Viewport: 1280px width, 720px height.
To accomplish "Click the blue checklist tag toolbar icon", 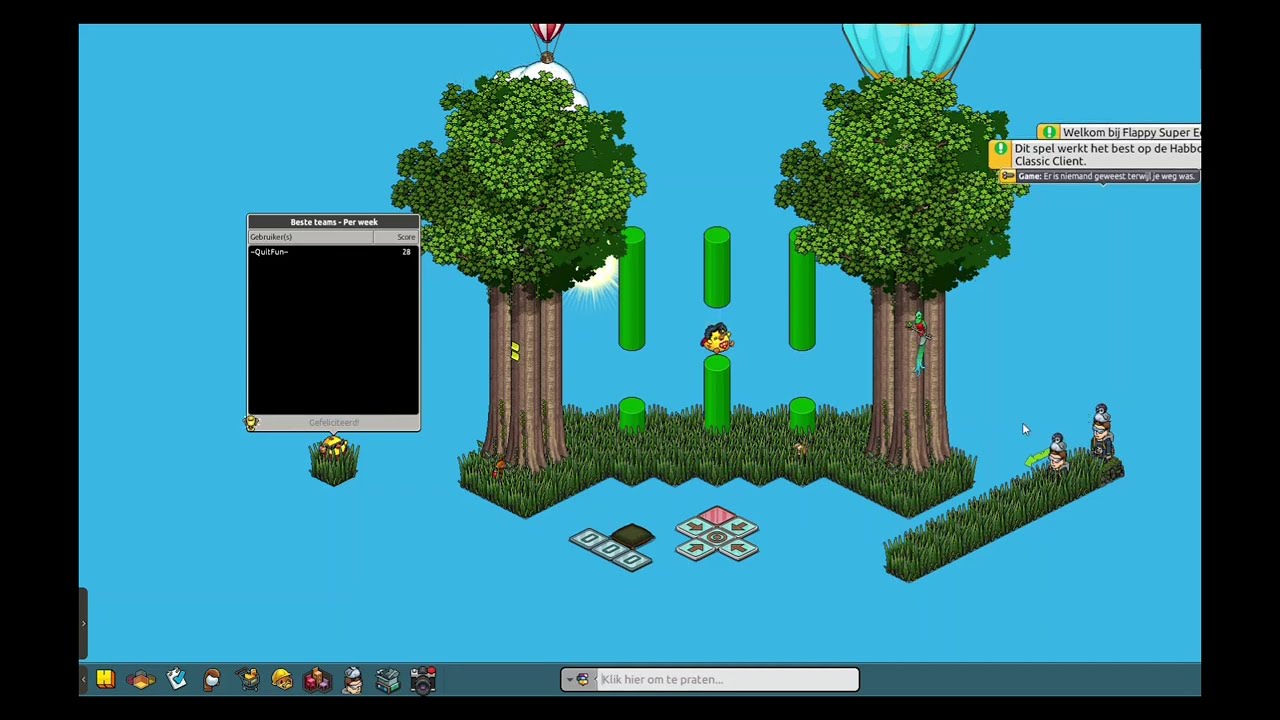I will coord(176,680).
